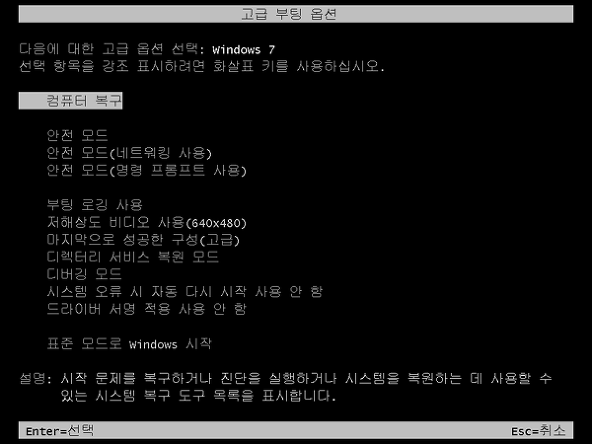Screen dimensions: 592x444
Task: Choose the 안전 모드 entry
Action: point(77,135)
